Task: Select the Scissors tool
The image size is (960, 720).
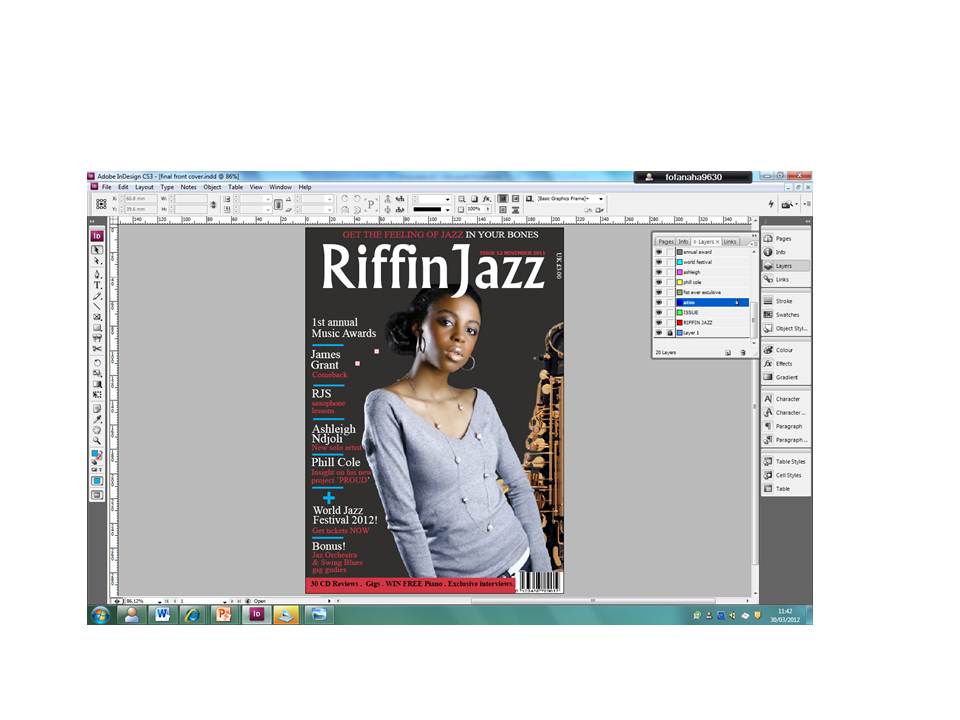Action: 97,349
